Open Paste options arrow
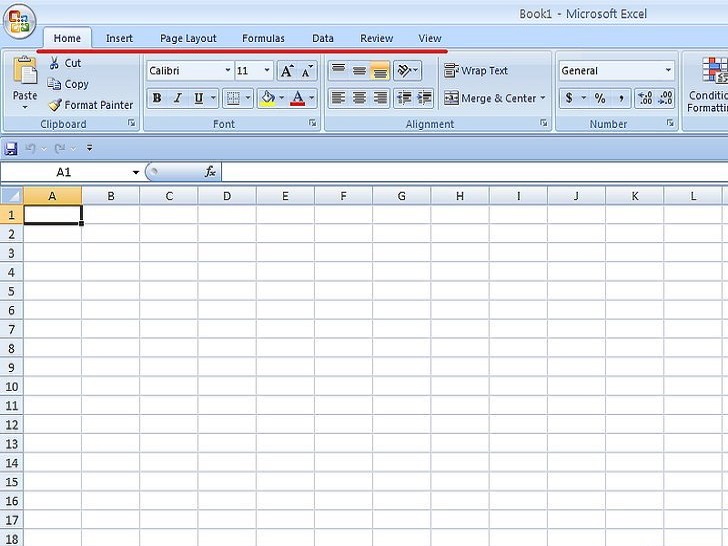This screenshot has height=546, width=728. tap(25, 108)
